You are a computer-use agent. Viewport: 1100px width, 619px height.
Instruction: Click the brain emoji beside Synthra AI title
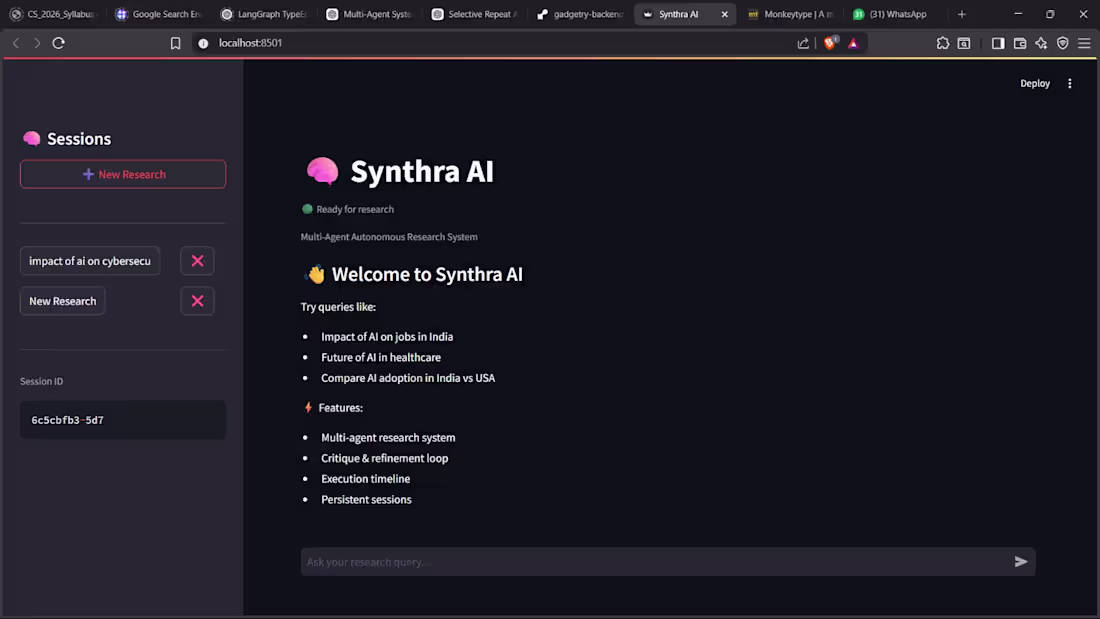pyautogui.click(x=322, y=171)
